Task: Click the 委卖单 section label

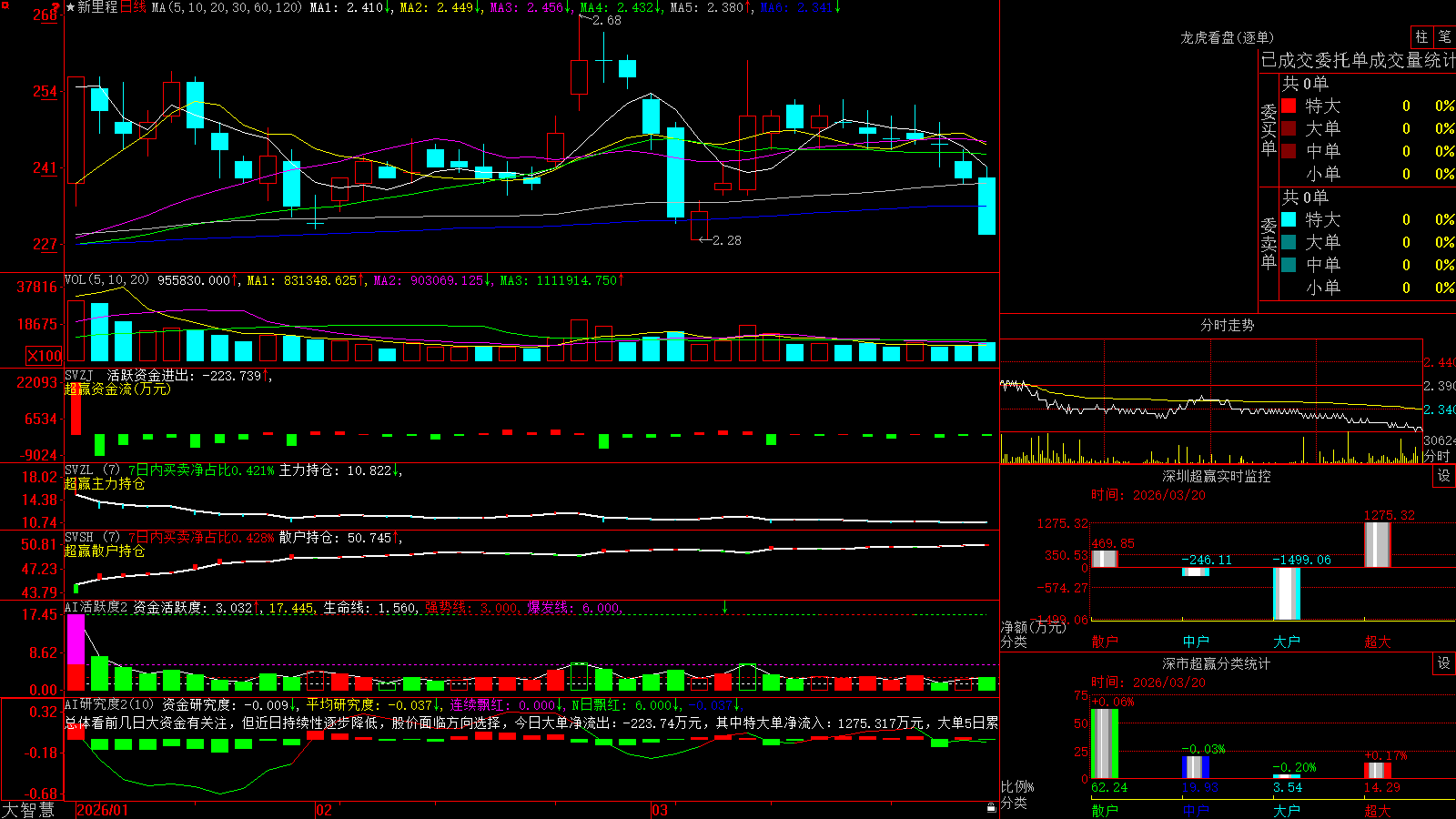Action: [x=1269, y=243]
